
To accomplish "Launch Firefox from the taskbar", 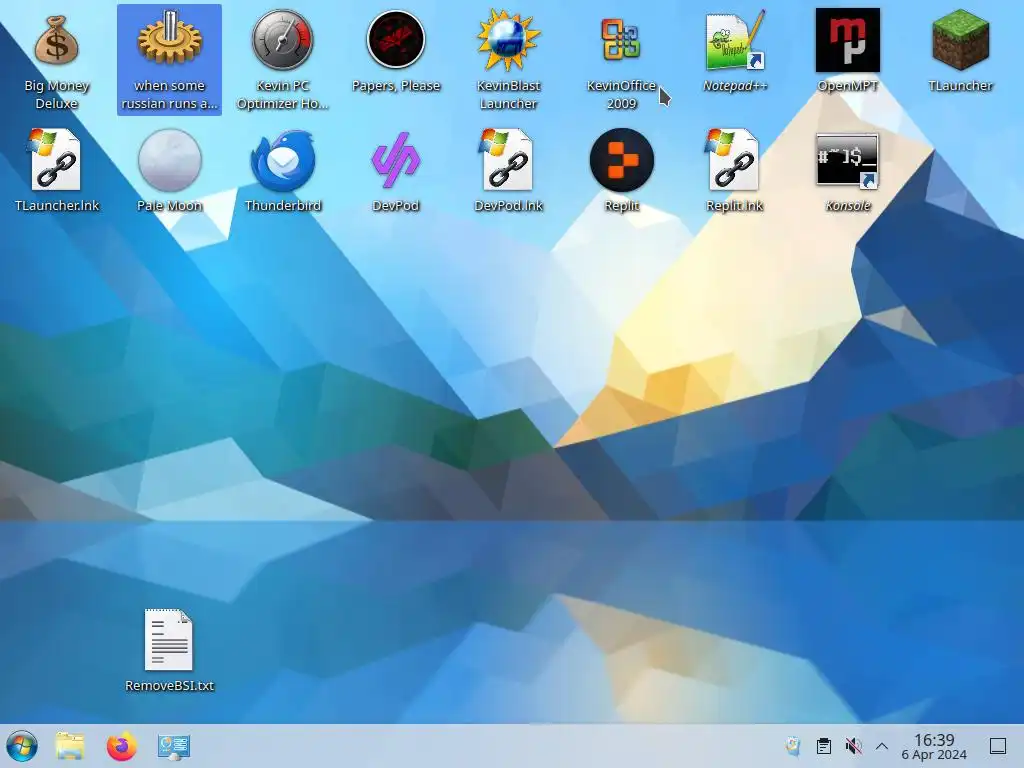I will pyautogui.click(x=121, y=746).
